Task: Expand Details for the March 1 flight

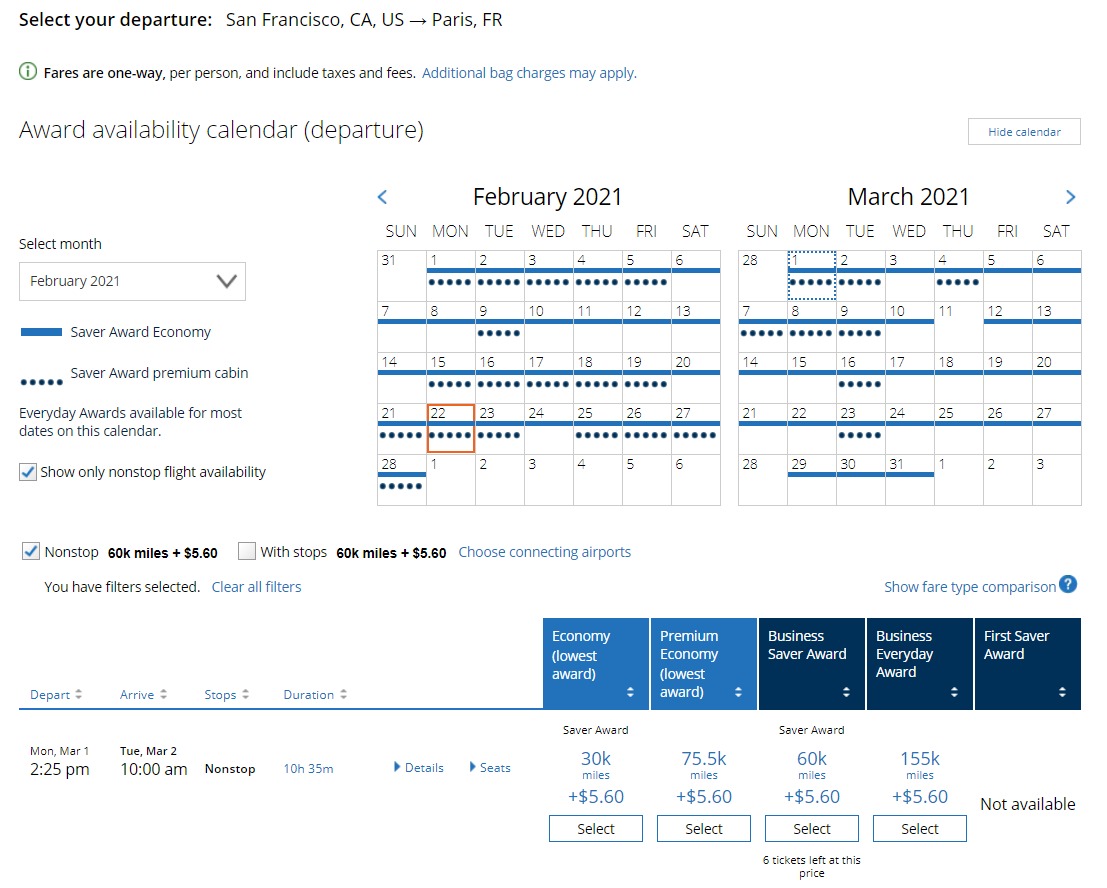Action: [x=418, y=768]
